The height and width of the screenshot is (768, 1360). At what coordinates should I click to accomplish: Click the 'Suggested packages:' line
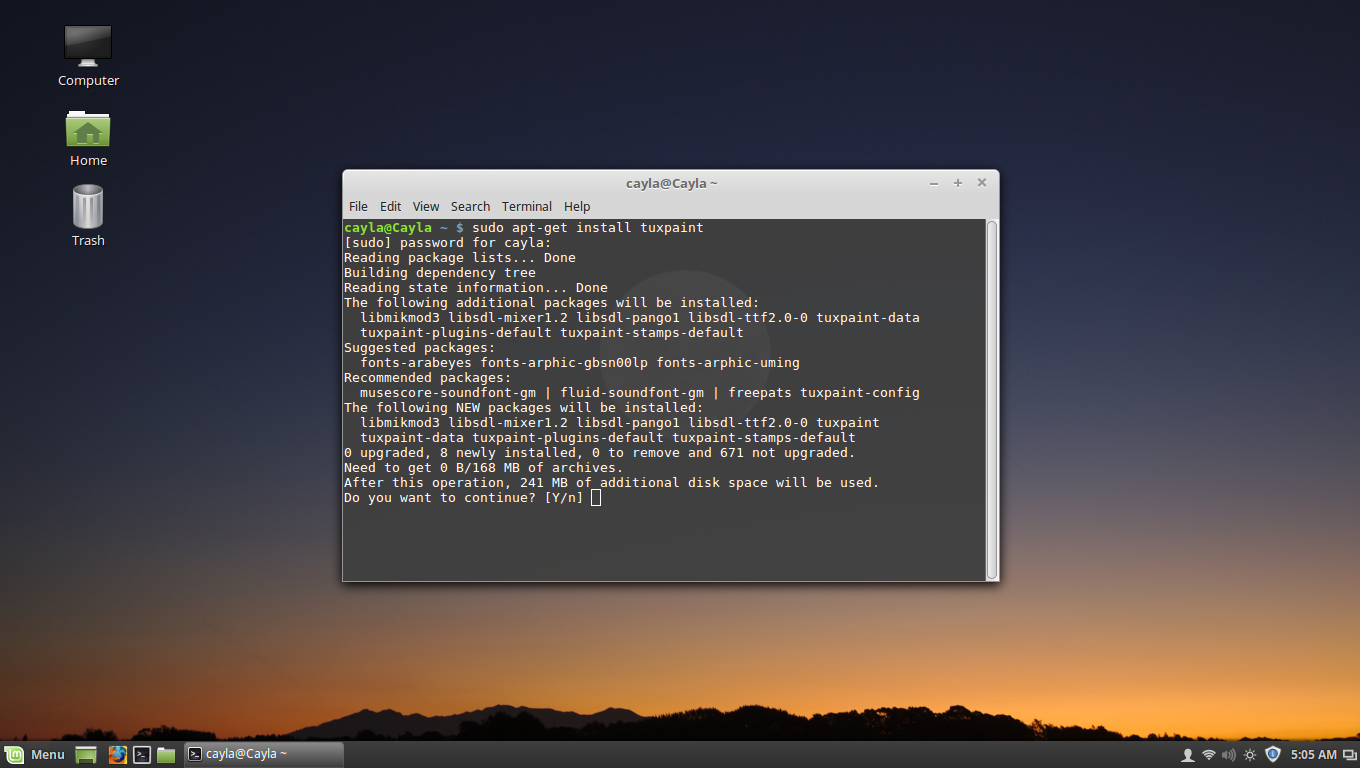420,347
